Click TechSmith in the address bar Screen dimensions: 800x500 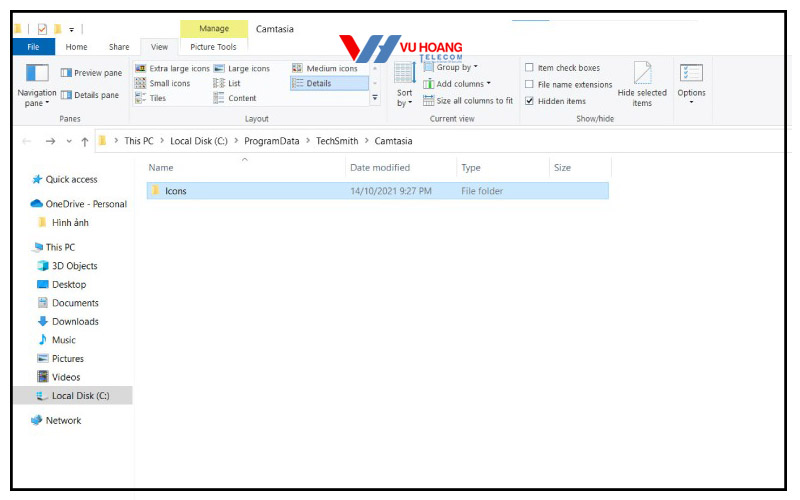(x=337, y=141)
